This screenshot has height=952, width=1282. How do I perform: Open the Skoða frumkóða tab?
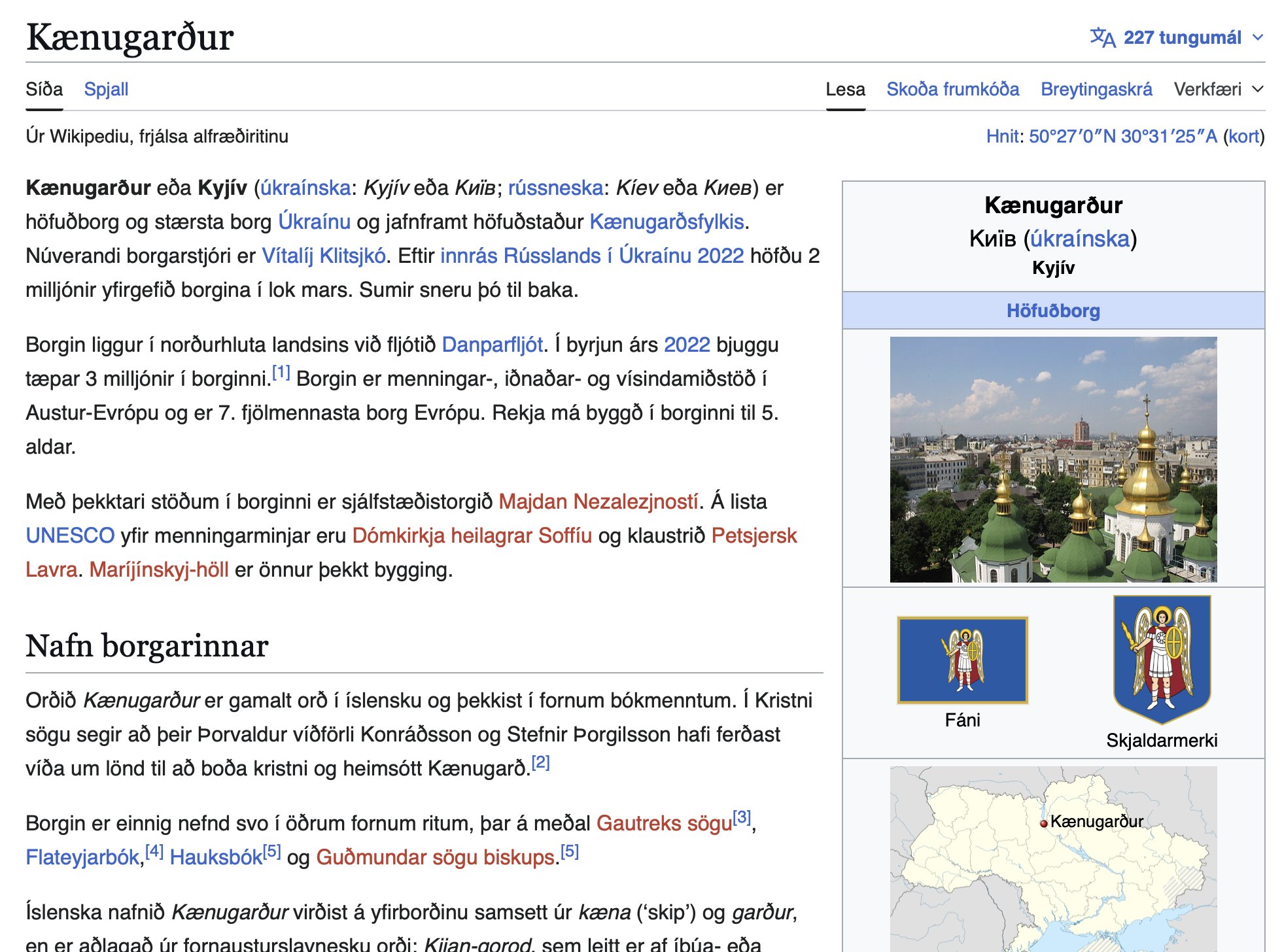pos(952,90)
